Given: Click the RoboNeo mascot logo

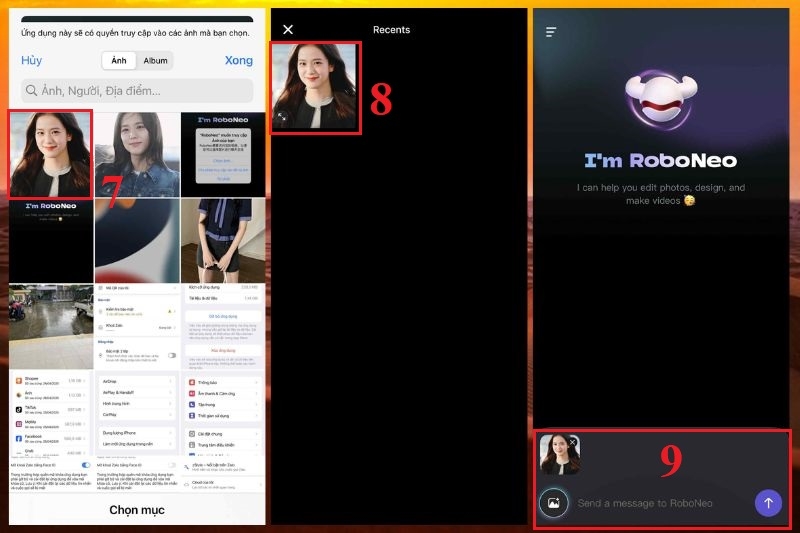Looking at the screenshot, I should [661, 100].
